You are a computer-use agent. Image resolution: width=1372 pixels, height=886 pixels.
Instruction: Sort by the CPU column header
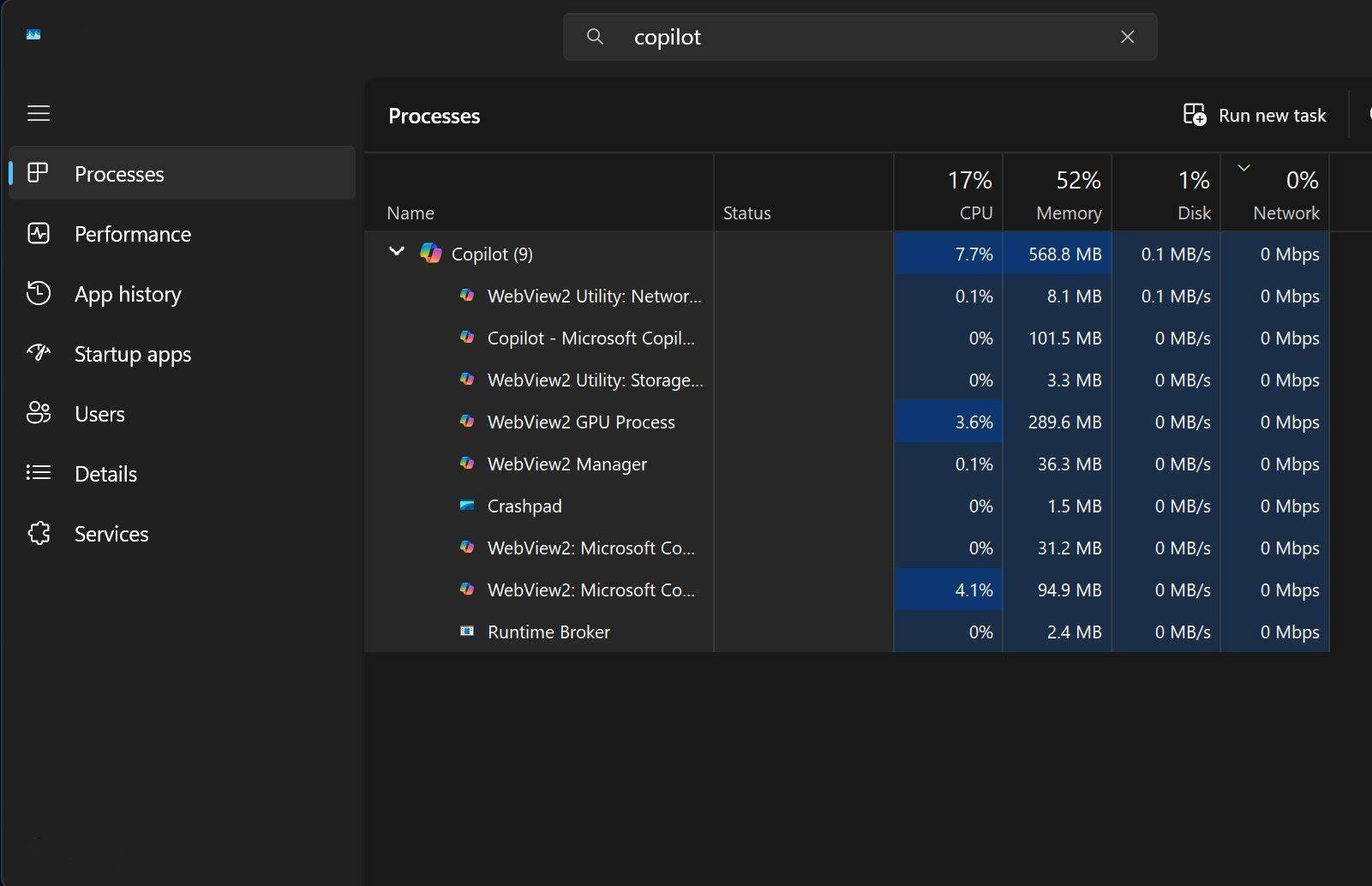coord(948,194)
